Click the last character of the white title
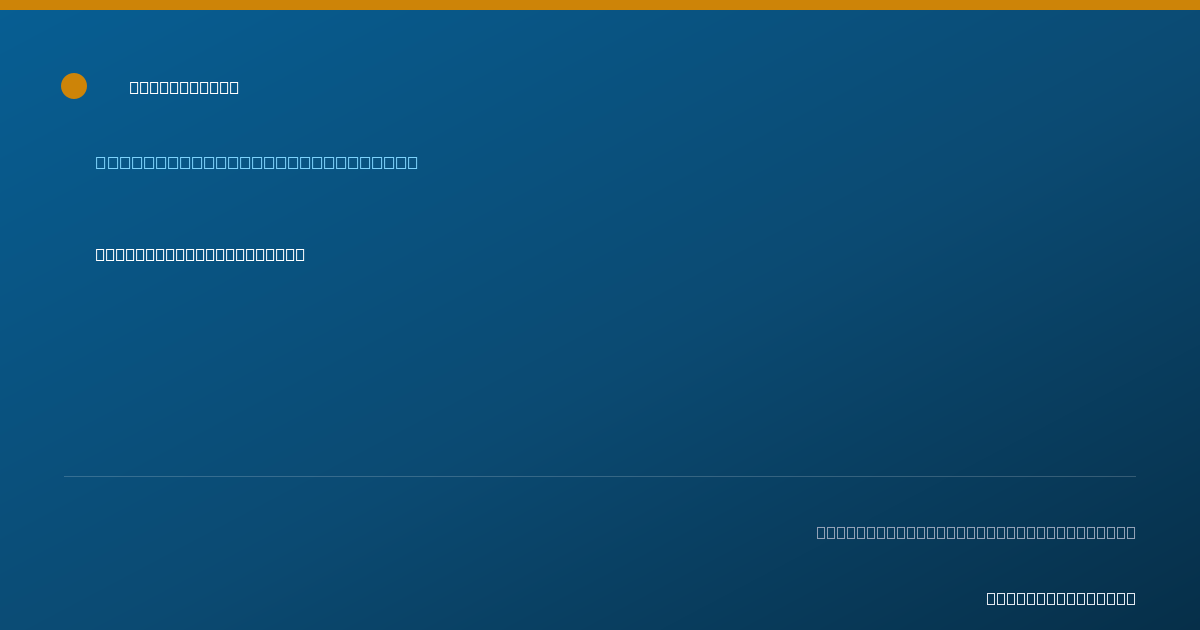Viewport: 1200px width, 630px height. (233, 87)
